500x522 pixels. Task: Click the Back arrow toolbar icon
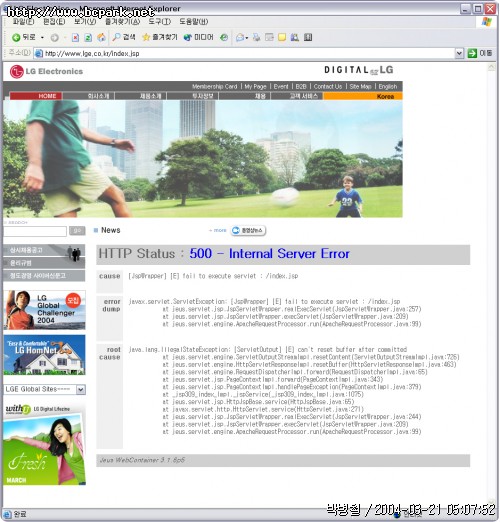point(16,37)
